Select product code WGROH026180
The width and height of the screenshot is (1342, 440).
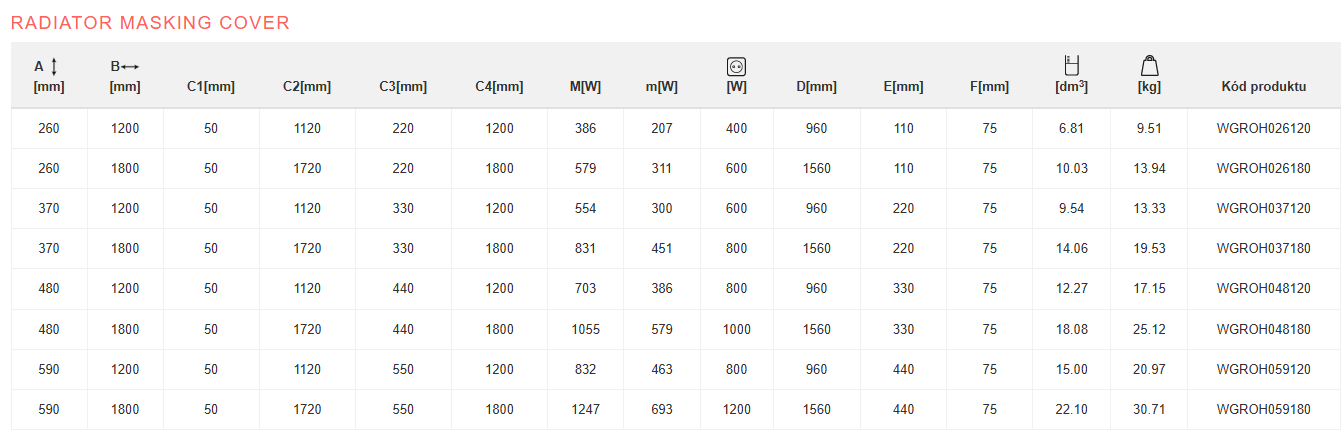tap(1263, 169)
